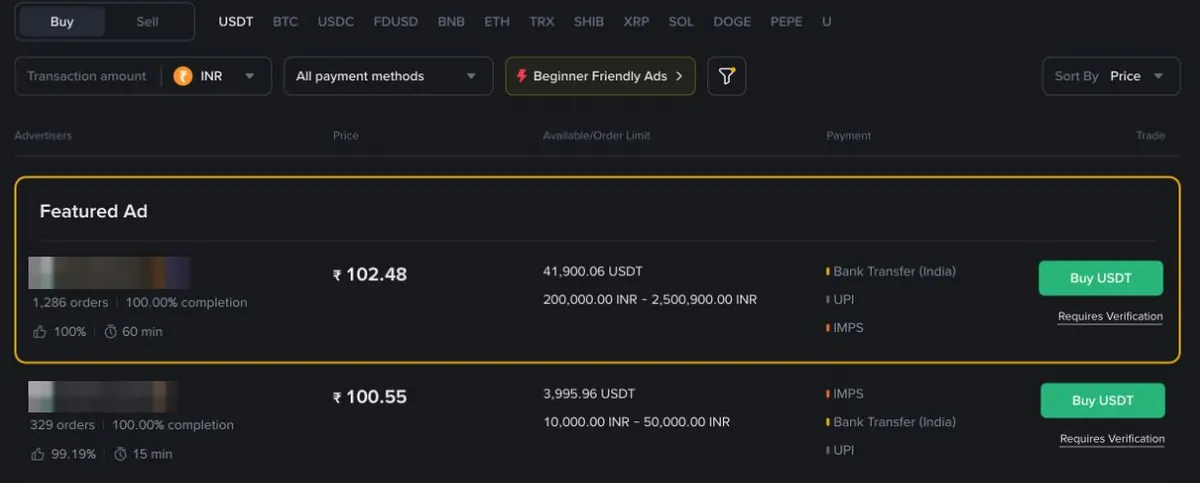Select the FDUSD tab

pyautogui.click(x=396, y=21)
